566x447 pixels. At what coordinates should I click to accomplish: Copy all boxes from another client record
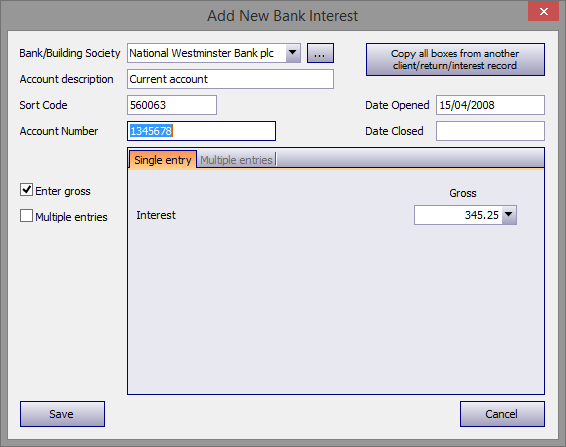click(x=455, y=60)
